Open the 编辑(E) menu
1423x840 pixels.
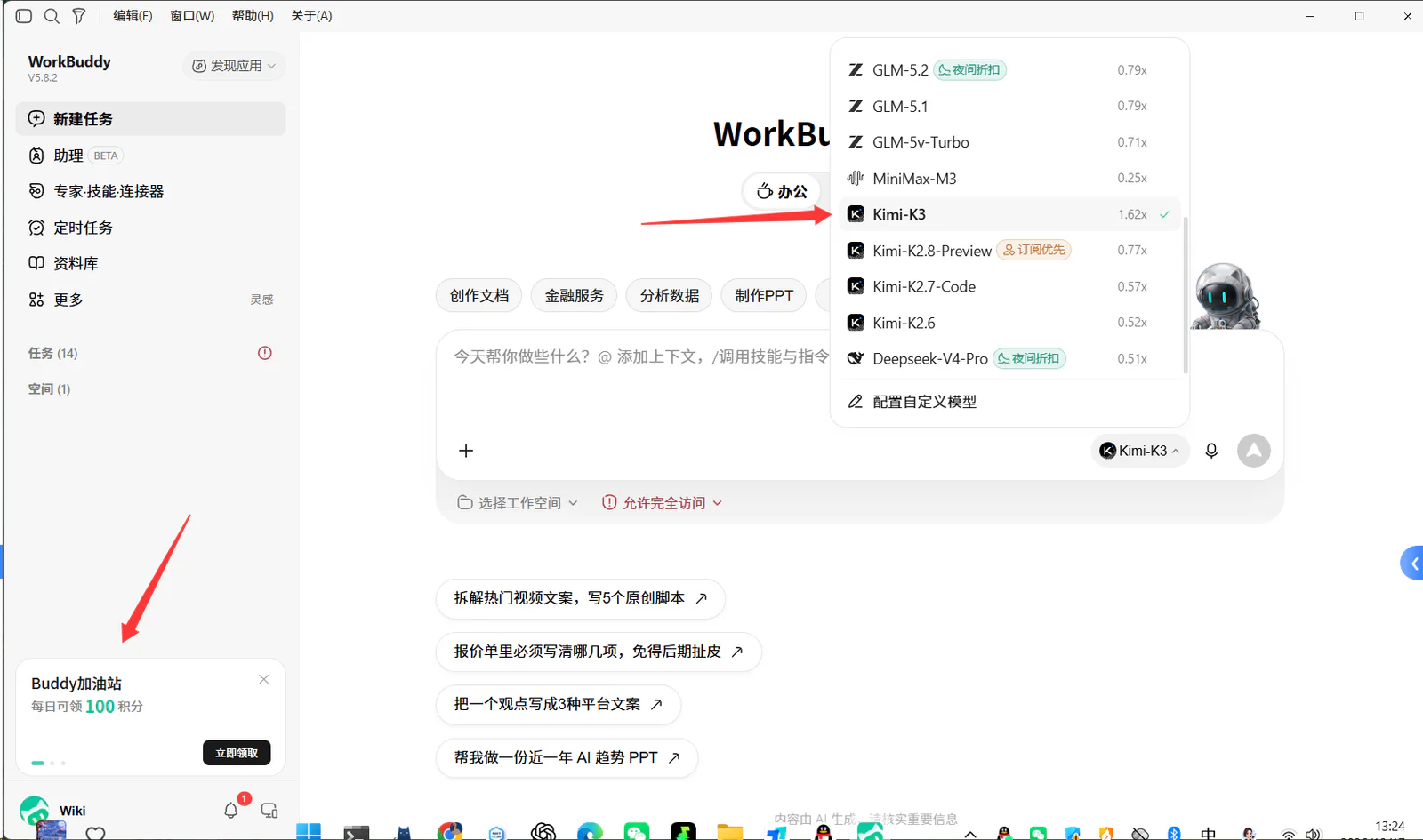pos(133,16)
